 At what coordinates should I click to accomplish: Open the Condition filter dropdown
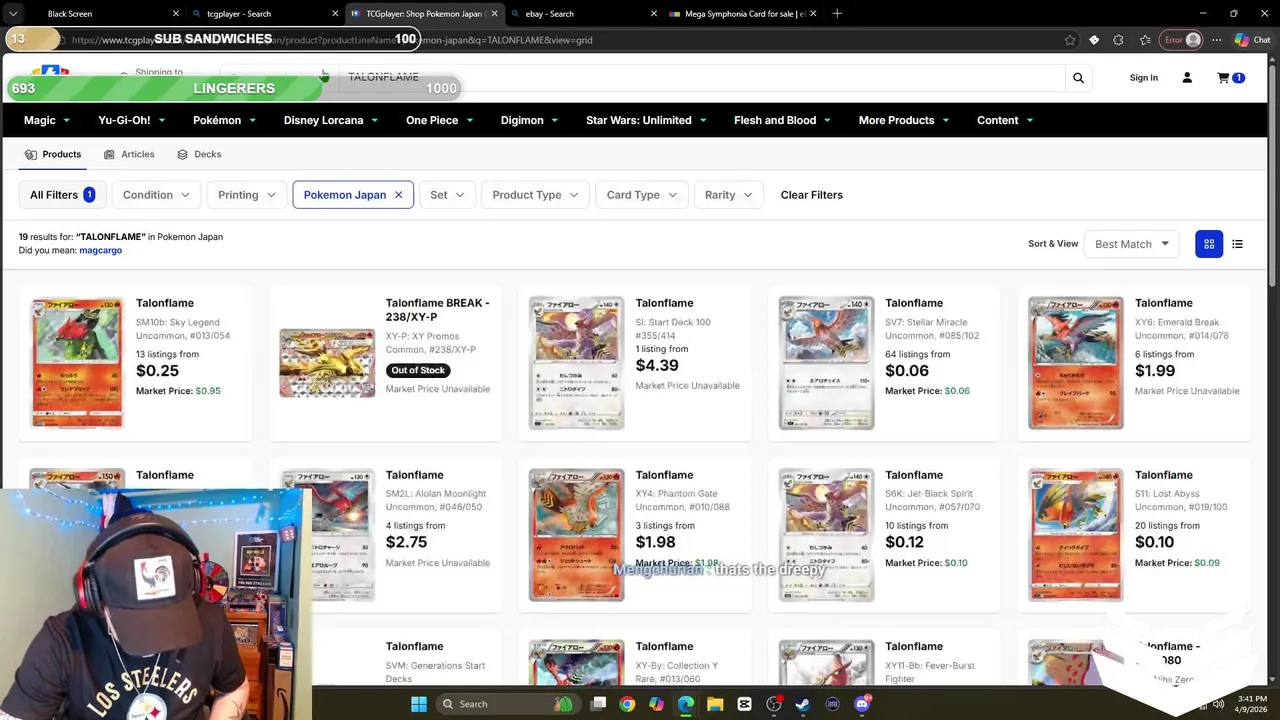(x=156, y=195)
